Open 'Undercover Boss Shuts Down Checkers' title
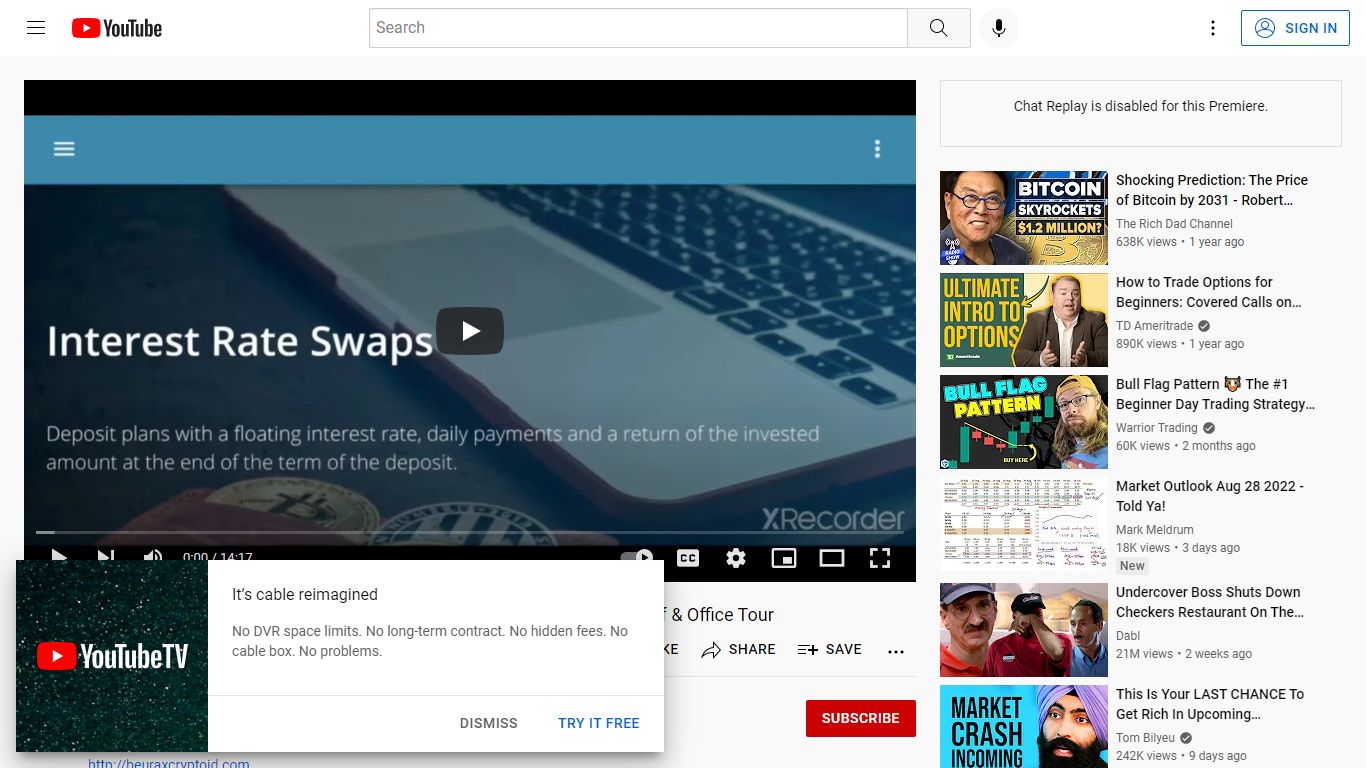 coord(1210,602)
